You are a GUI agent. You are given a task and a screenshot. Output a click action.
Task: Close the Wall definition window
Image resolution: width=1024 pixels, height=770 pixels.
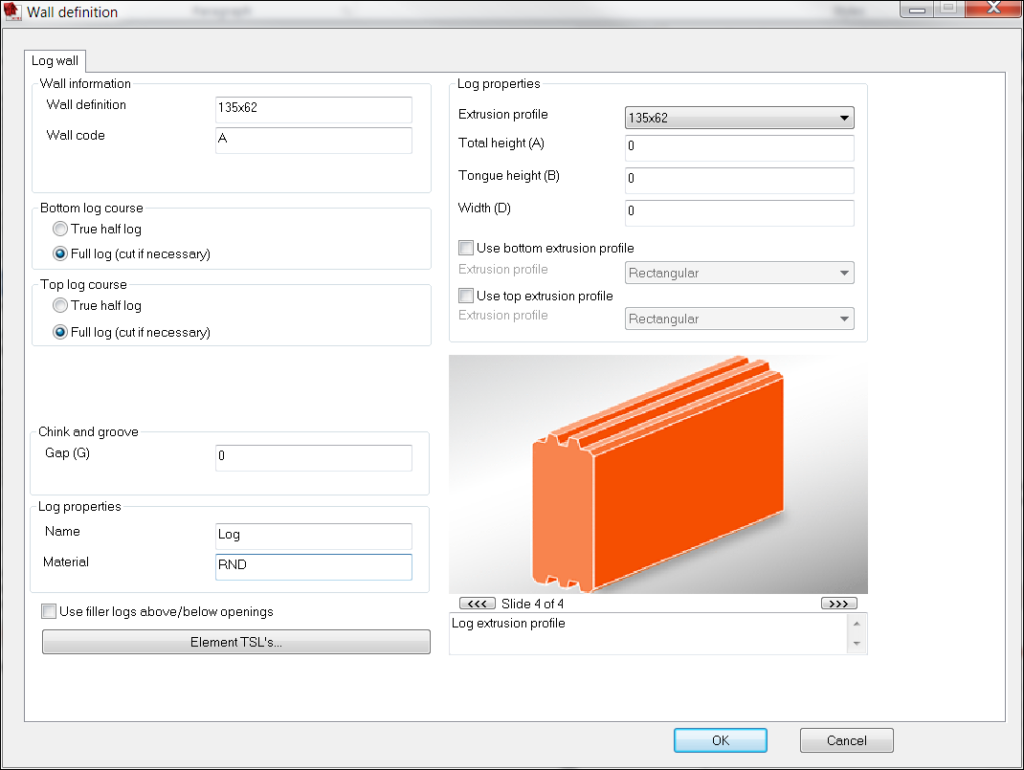pyautogui.click(x=993, y=8)
